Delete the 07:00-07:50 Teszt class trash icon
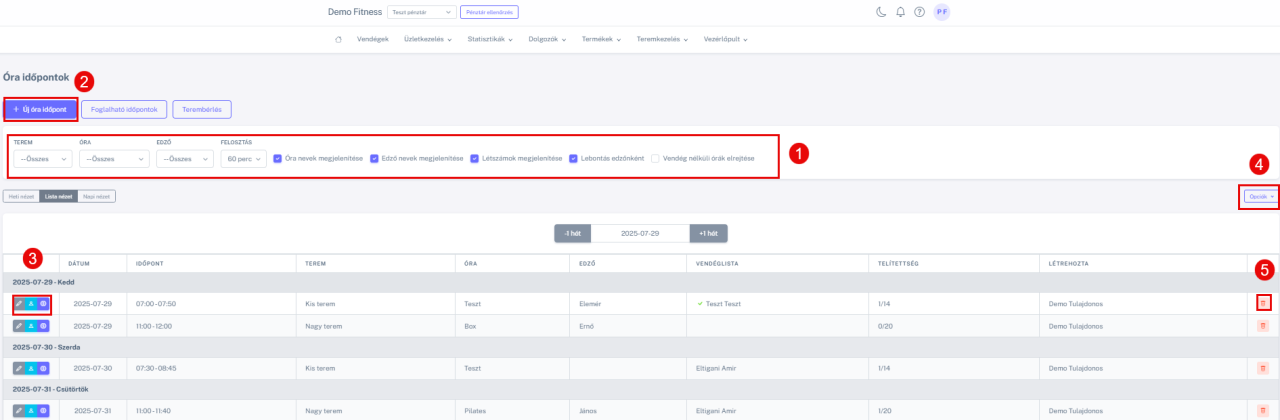 coord(1263,303)
